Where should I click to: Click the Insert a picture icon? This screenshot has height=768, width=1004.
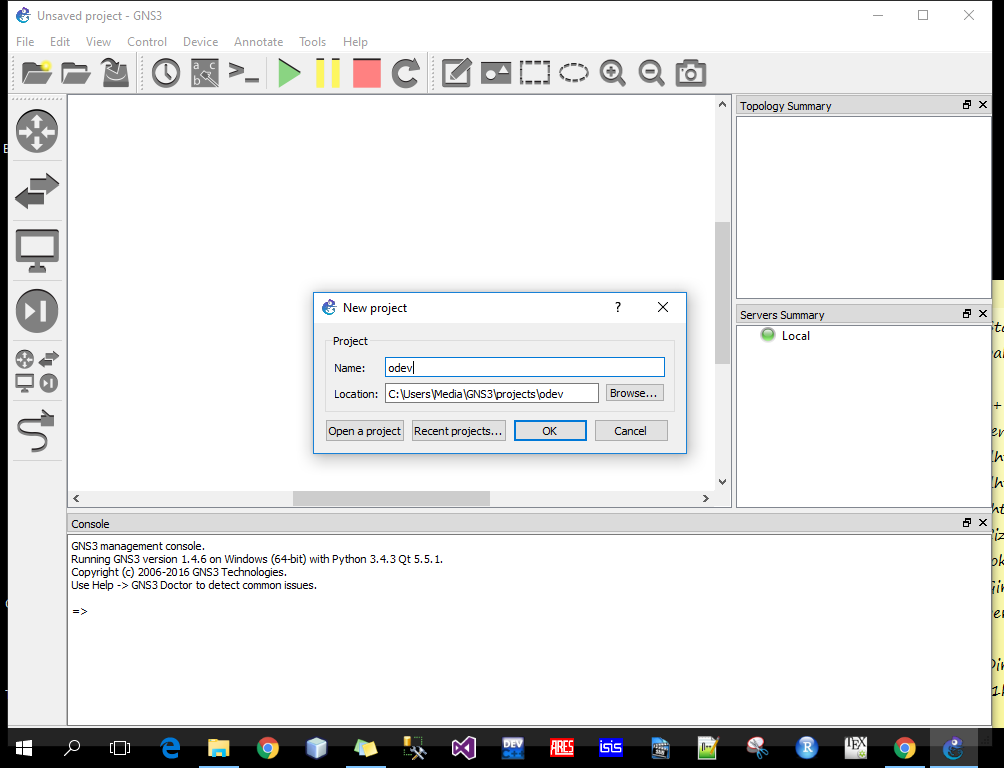(x=496, y=73)
